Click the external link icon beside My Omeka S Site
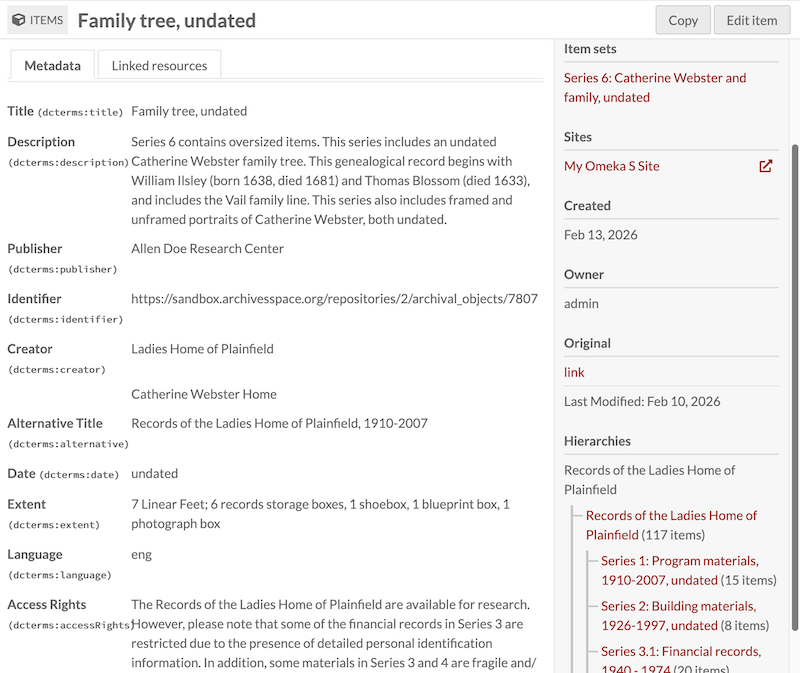This screenshot has height=673, width=800. tap(766, 165)
